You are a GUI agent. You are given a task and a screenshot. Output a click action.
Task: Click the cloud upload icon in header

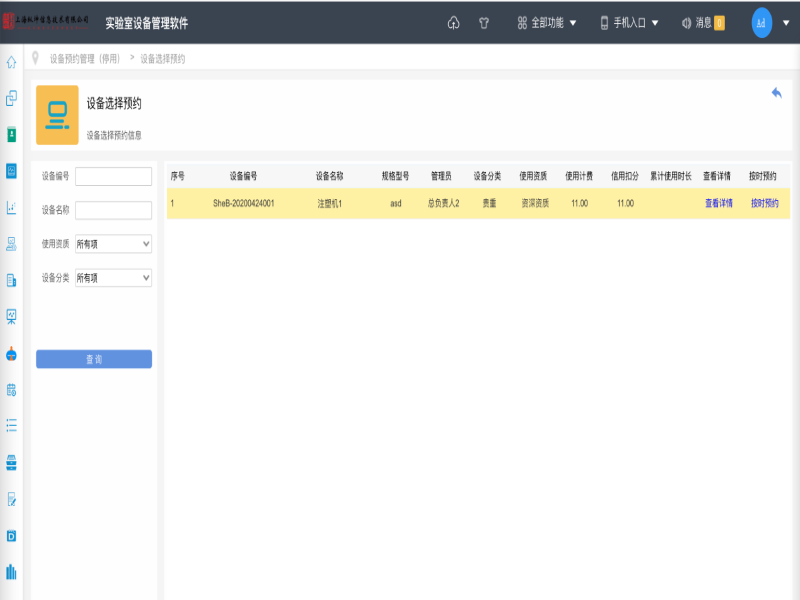453,23
